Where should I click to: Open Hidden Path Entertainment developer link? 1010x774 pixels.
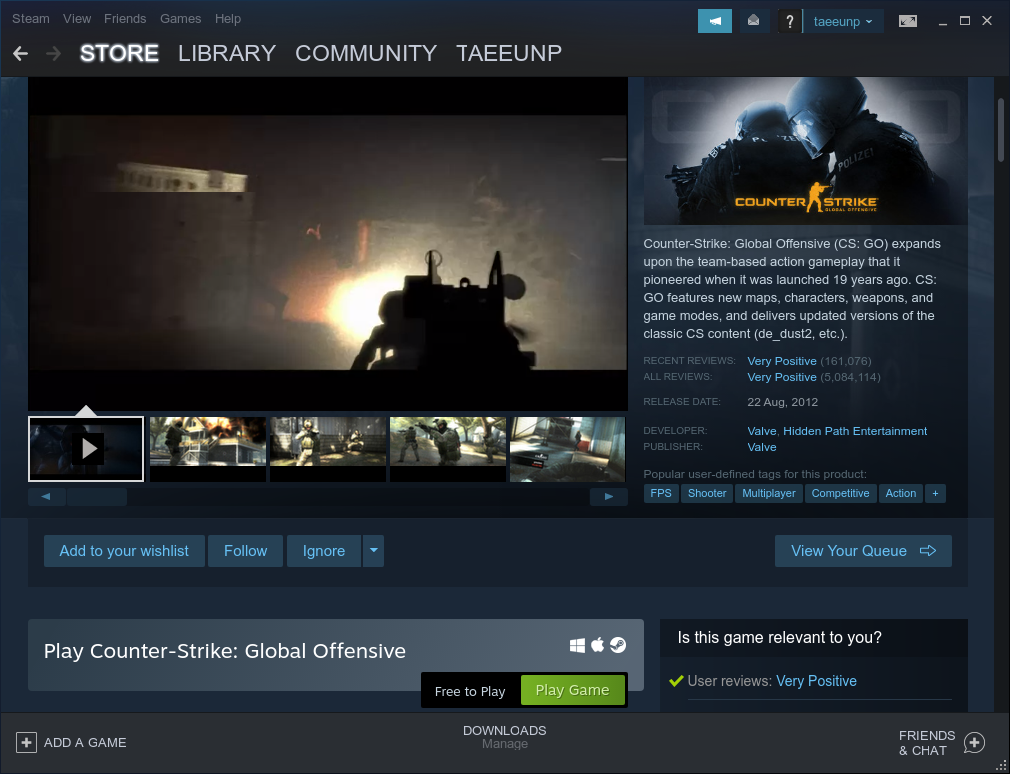tap(855, 431)
